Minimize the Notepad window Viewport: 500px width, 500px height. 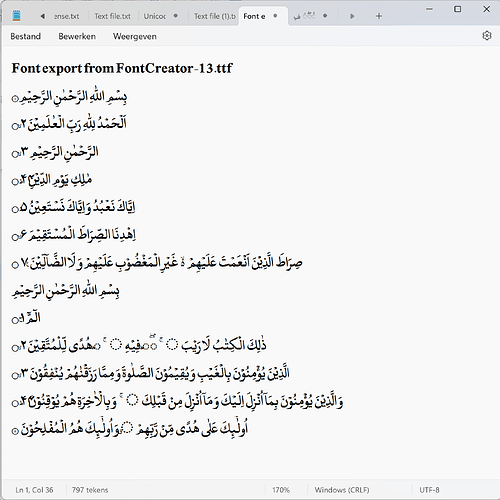click(x=429, y=9)
